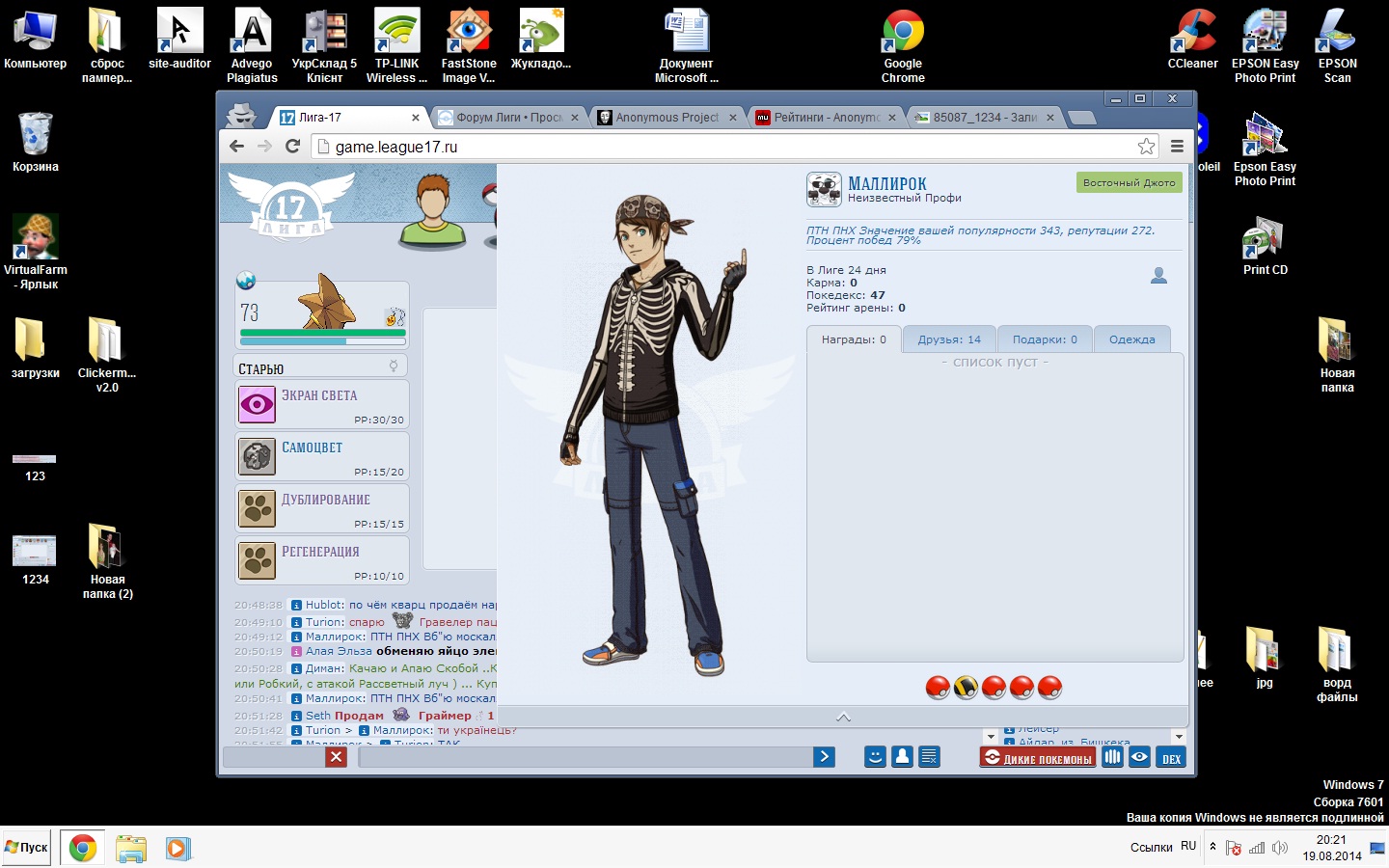Send the chat message with the arrow button
This screenshot has height=868, width=1389.
point(825,757)
